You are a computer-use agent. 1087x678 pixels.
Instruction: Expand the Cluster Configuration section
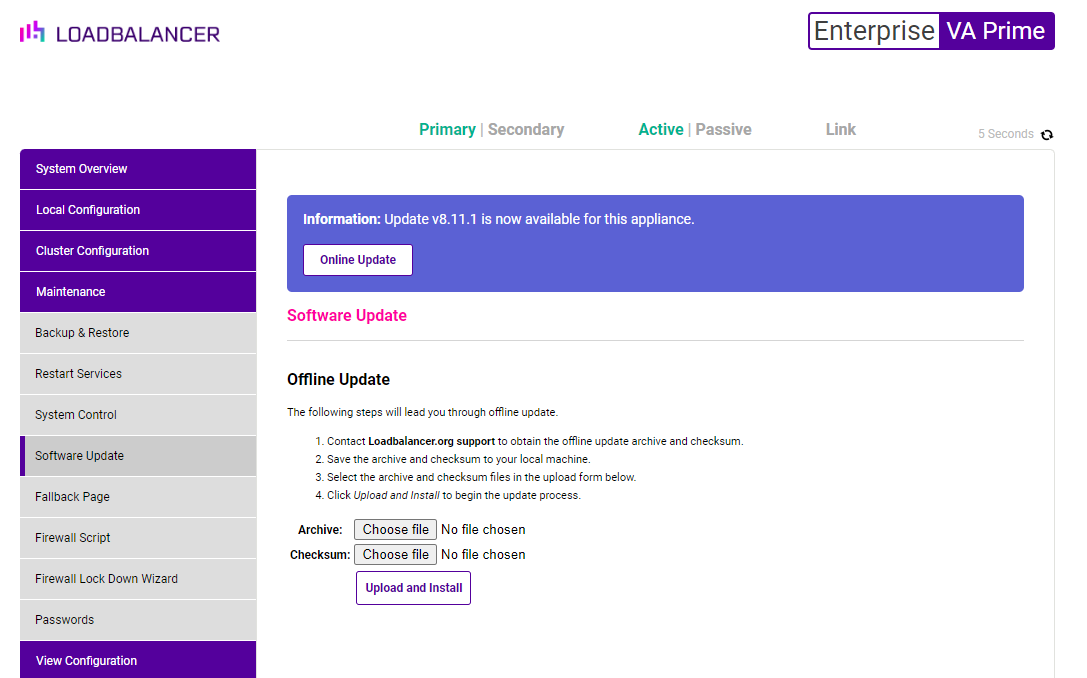[x=138, y=251]
